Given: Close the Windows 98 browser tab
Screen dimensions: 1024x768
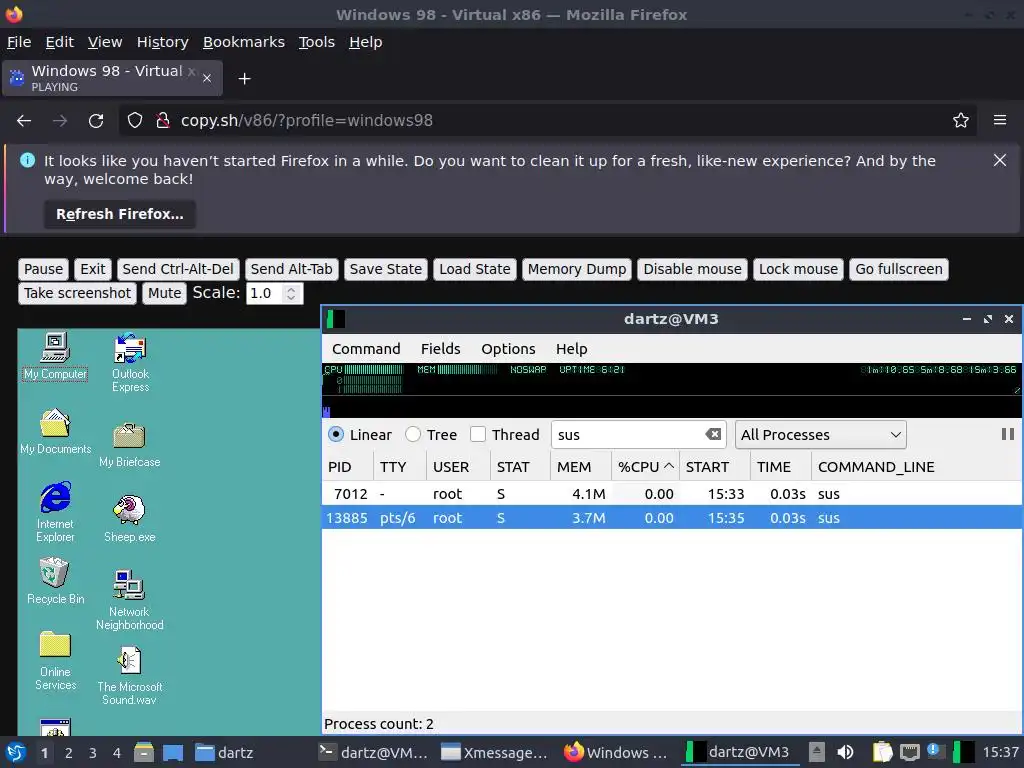Looking at the screenshot, I should (x=206, y=78).
